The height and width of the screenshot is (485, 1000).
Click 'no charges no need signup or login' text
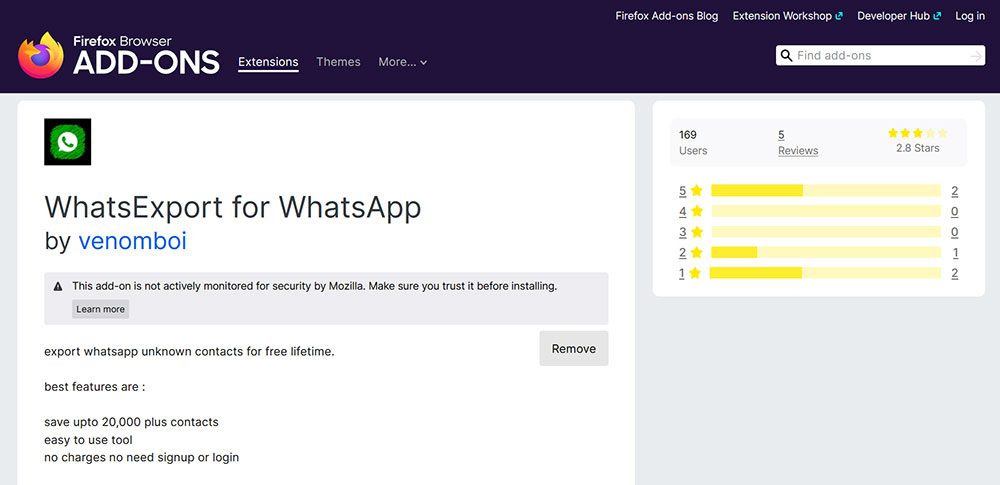pos(142,458)
